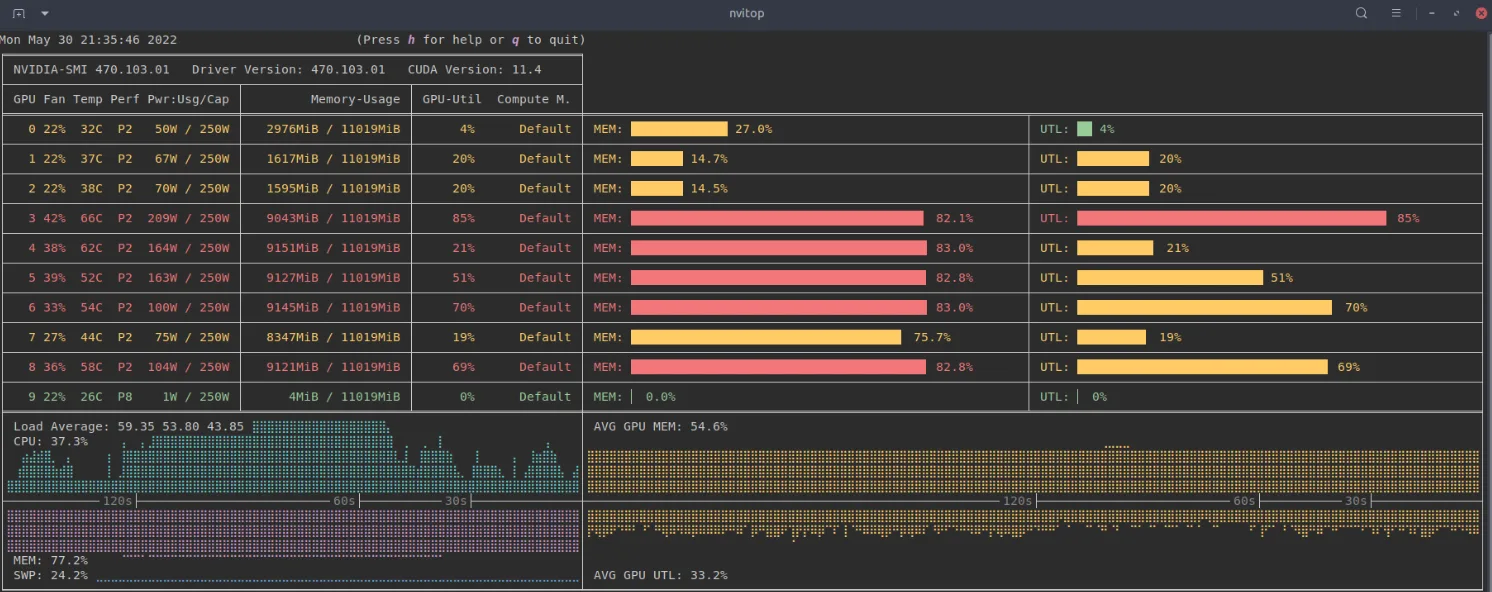The width and height of the screenshot is (1492, 592).
Task: Click the AVG GPU MEM 54.6% label
Action: pyautogui.click(x=660, y=427)
